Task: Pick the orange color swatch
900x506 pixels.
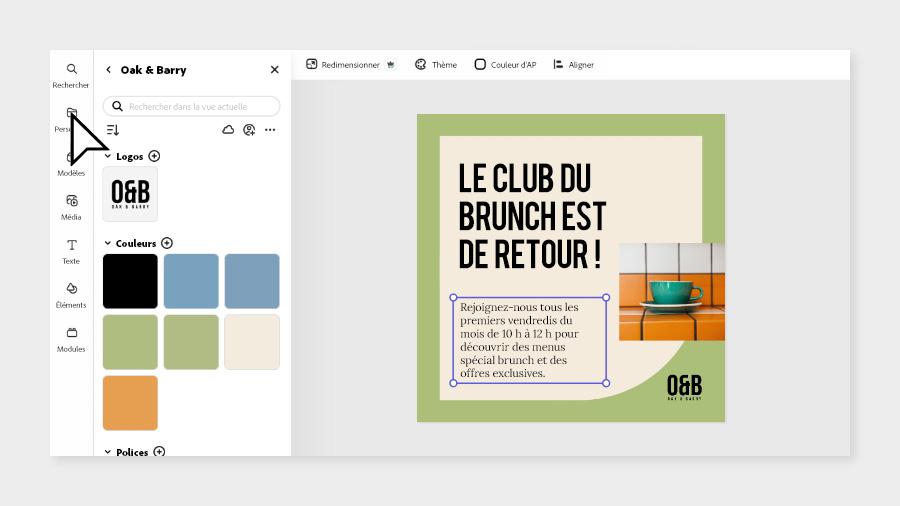Action: pyautogui.click(x=130, y=403)
